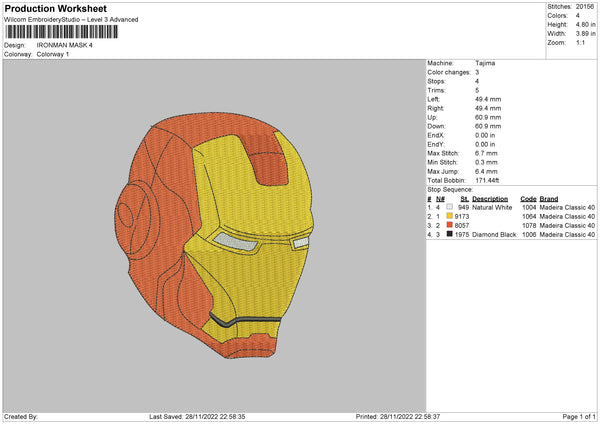600x424 pixels.
Task: Click thread code '1078'
Action: point(529,225)
